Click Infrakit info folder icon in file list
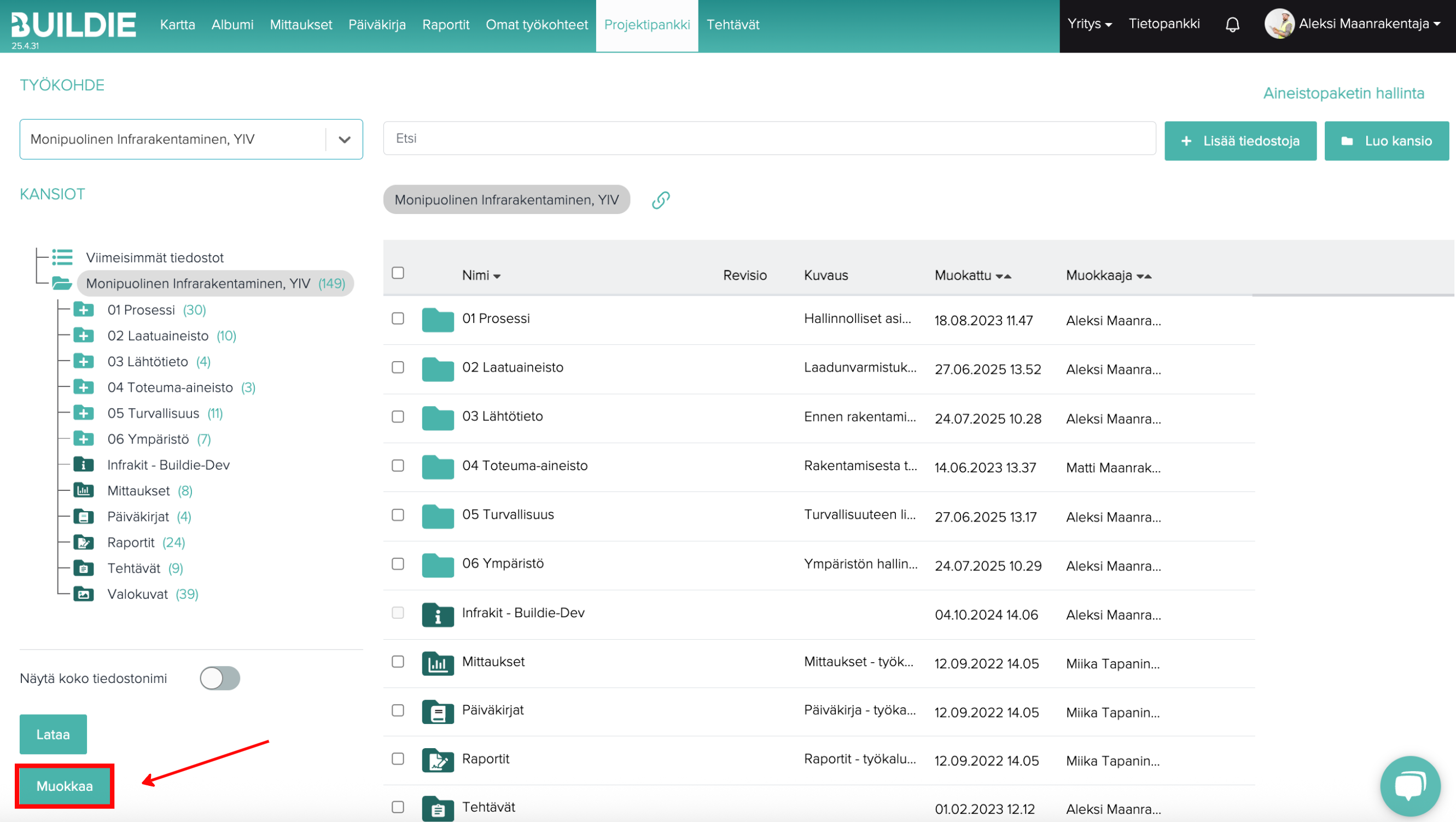Image resolution: width=1456 pixels, height=822 pixels. coord(438,615)
